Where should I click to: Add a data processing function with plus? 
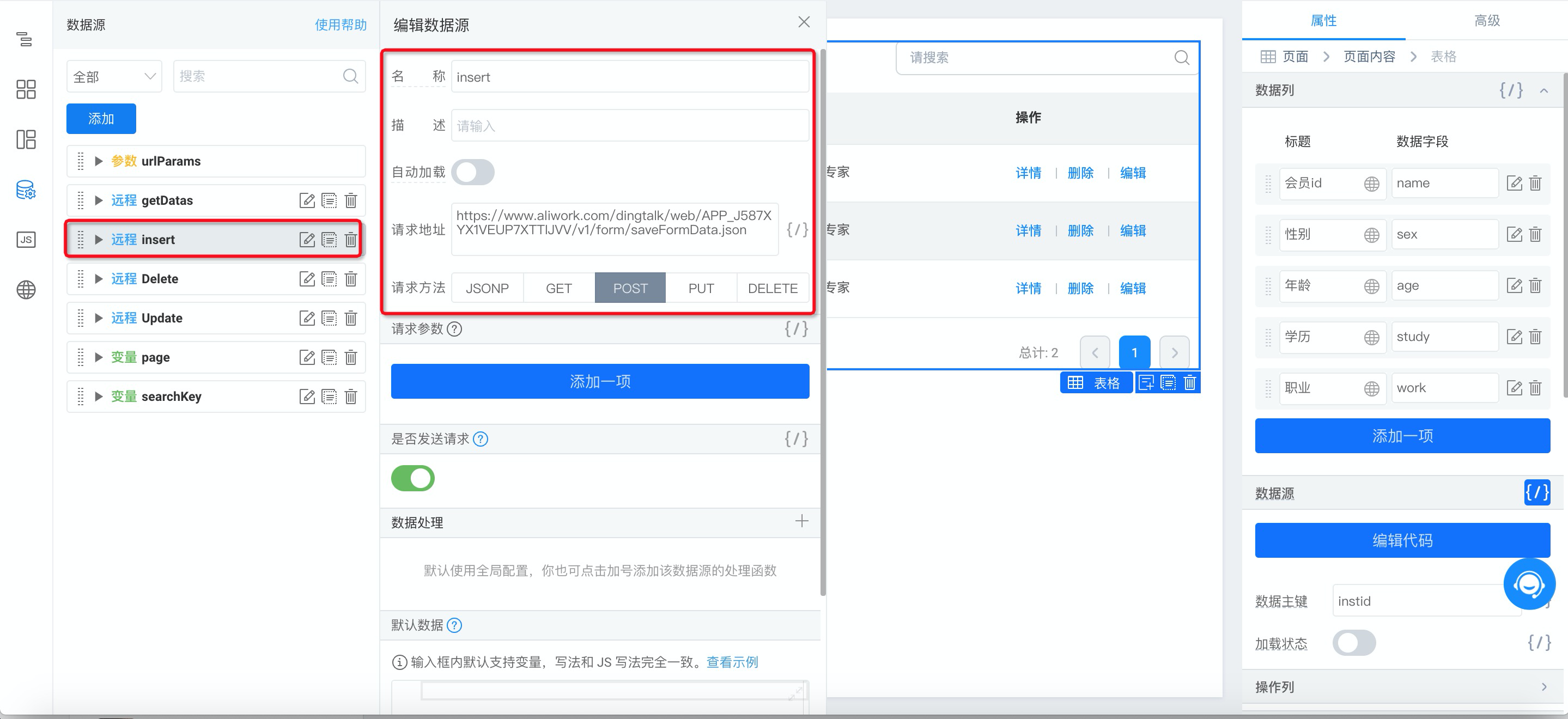[x=801, y=521]
